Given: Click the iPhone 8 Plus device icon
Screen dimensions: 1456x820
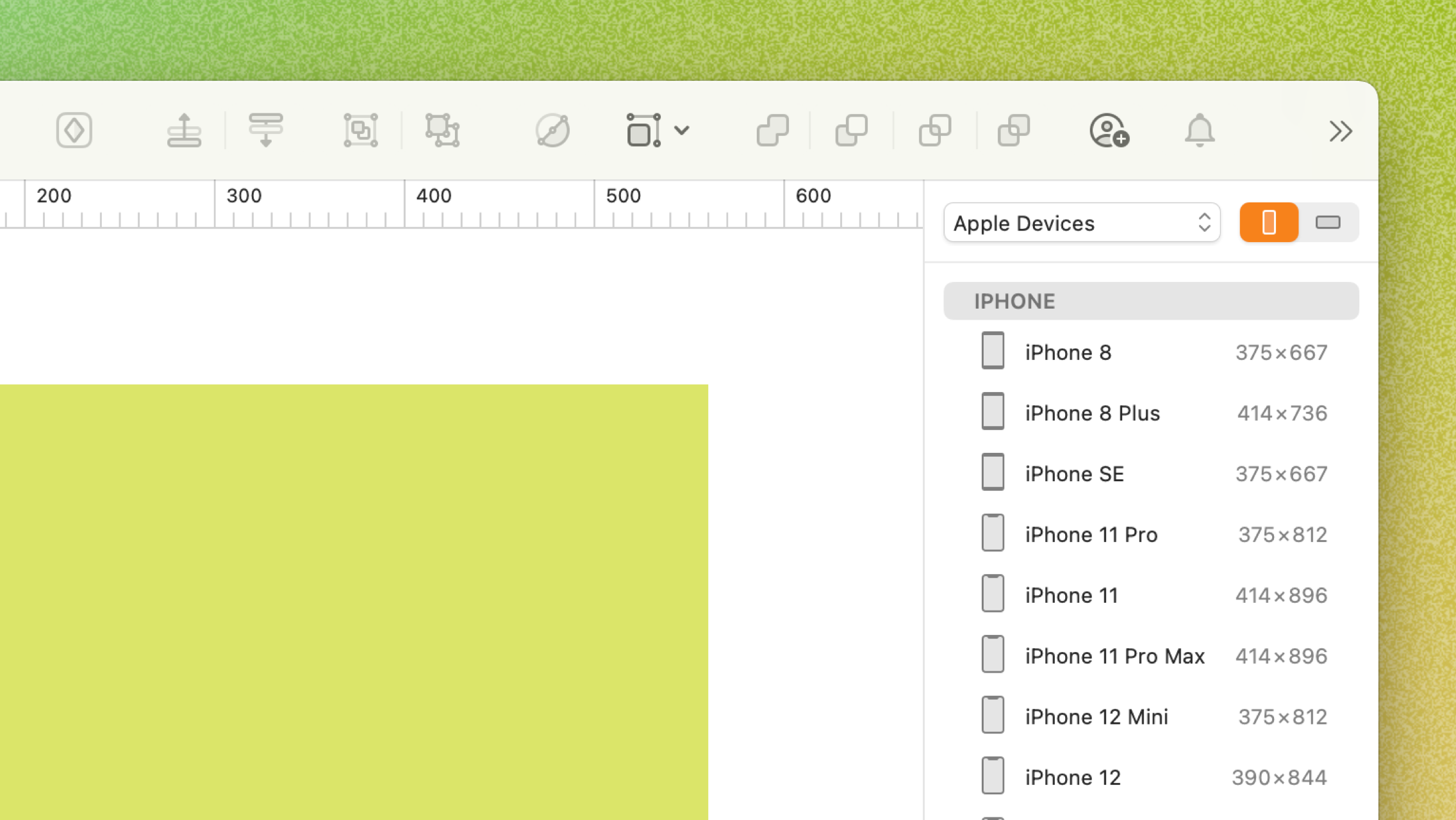Looking at the screenshot, I should (x=993, y=411).
